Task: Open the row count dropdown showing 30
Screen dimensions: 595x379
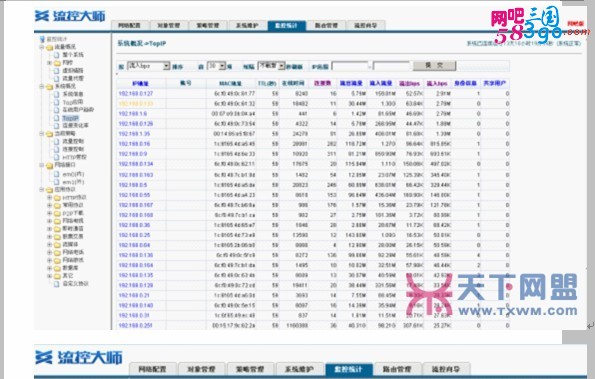Action: click(x=216, y=66)
